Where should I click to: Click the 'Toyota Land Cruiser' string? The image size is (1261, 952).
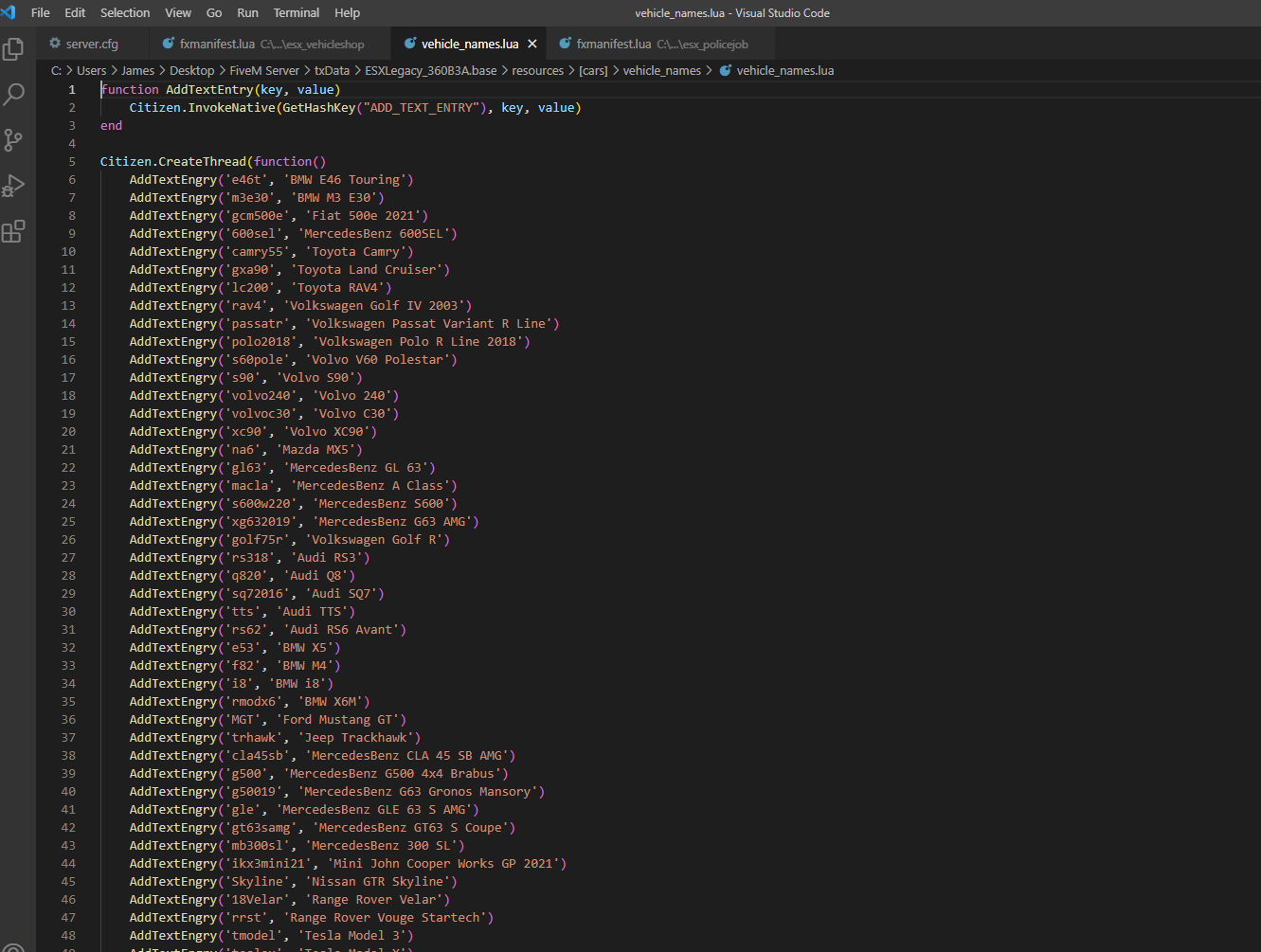pyautogui.click(x=367, y=269)
